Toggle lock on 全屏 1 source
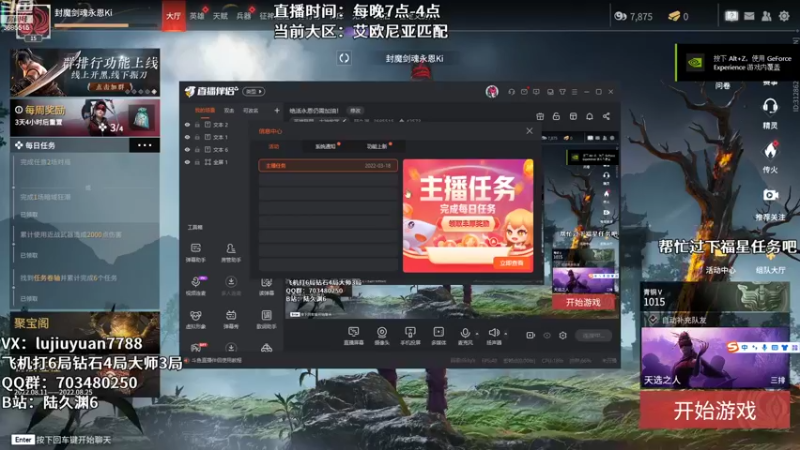800x450 pixels. [197, 162]
